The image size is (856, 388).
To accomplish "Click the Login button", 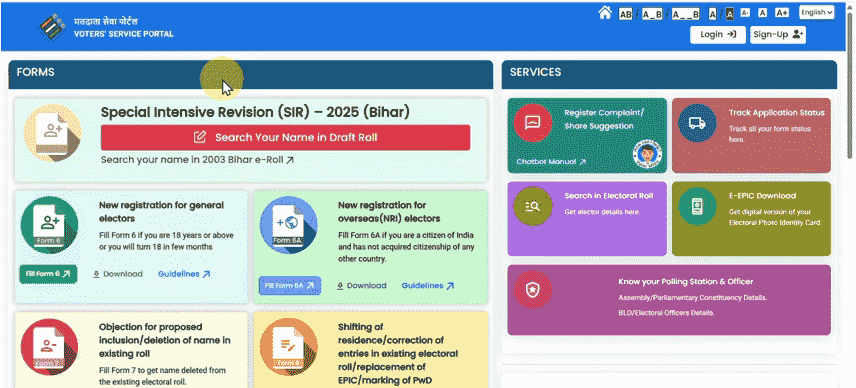I will click(718, 34).
